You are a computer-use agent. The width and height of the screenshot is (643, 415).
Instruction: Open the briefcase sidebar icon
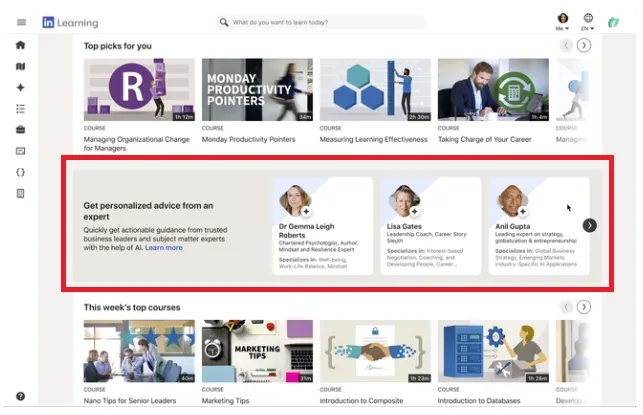[21, 130]
